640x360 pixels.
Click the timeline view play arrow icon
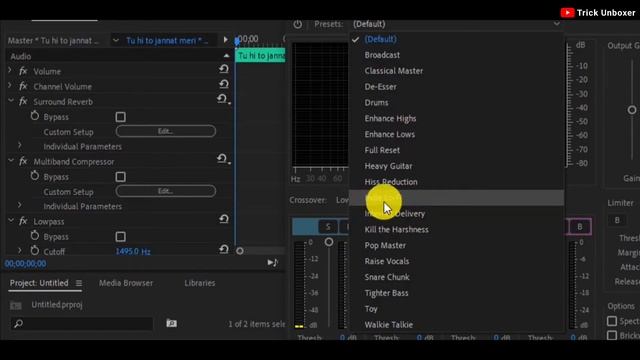[x=225, y=40]
